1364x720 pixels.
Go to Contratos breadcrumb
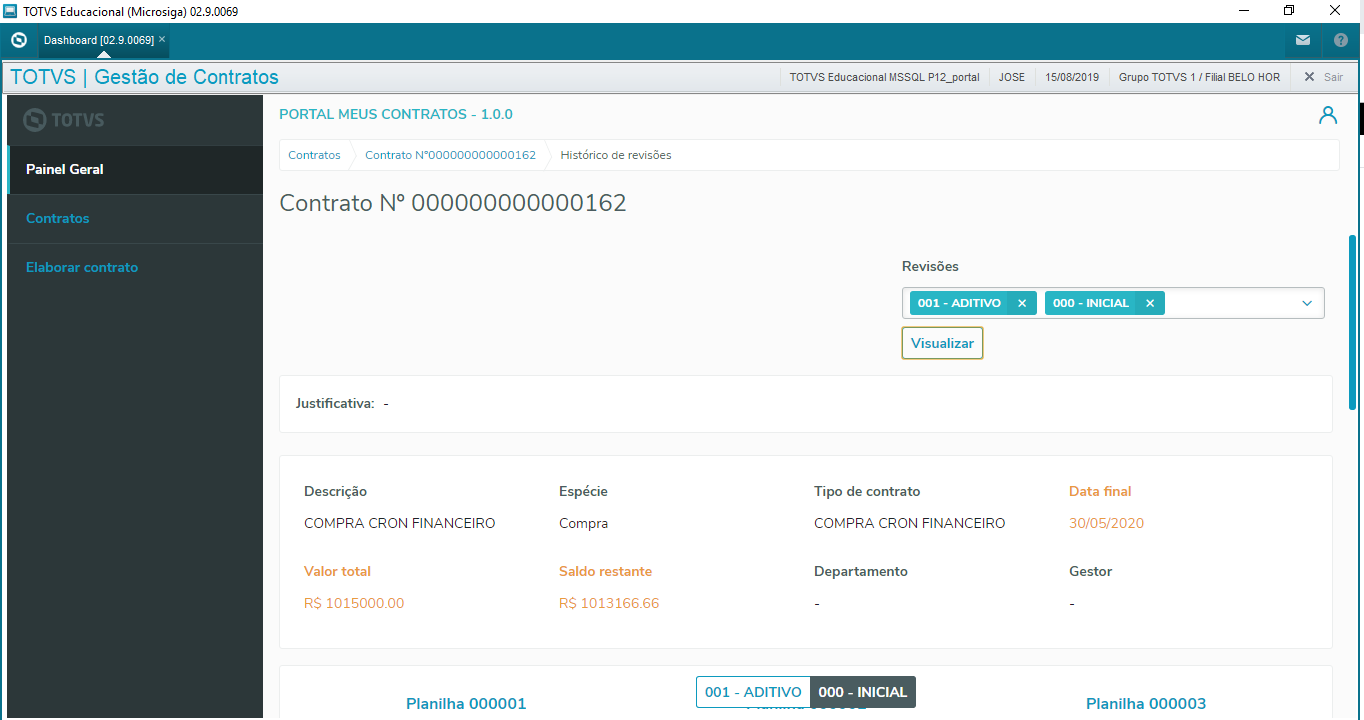[314, 155]
